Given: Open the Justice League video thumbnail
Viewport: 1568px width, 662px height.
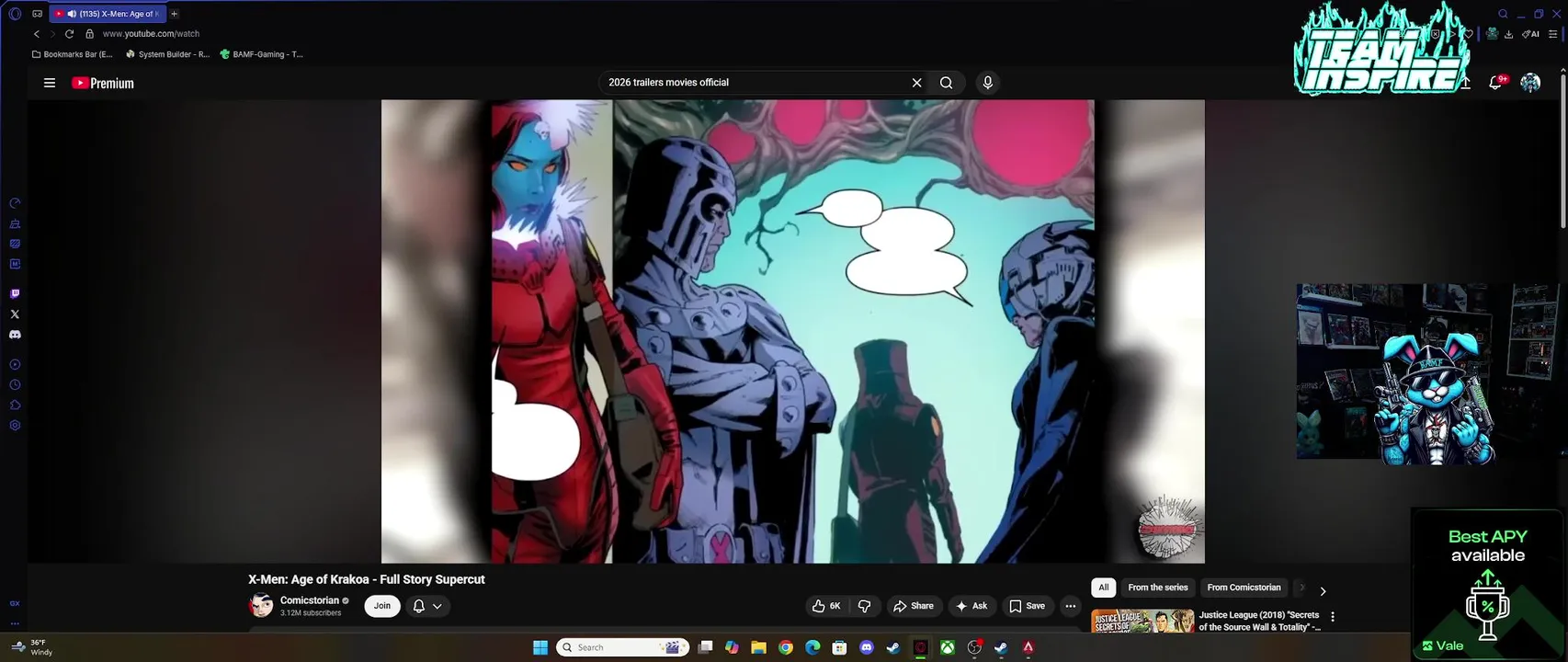Looking at the screenshot, I should [x=1142, y=622].
